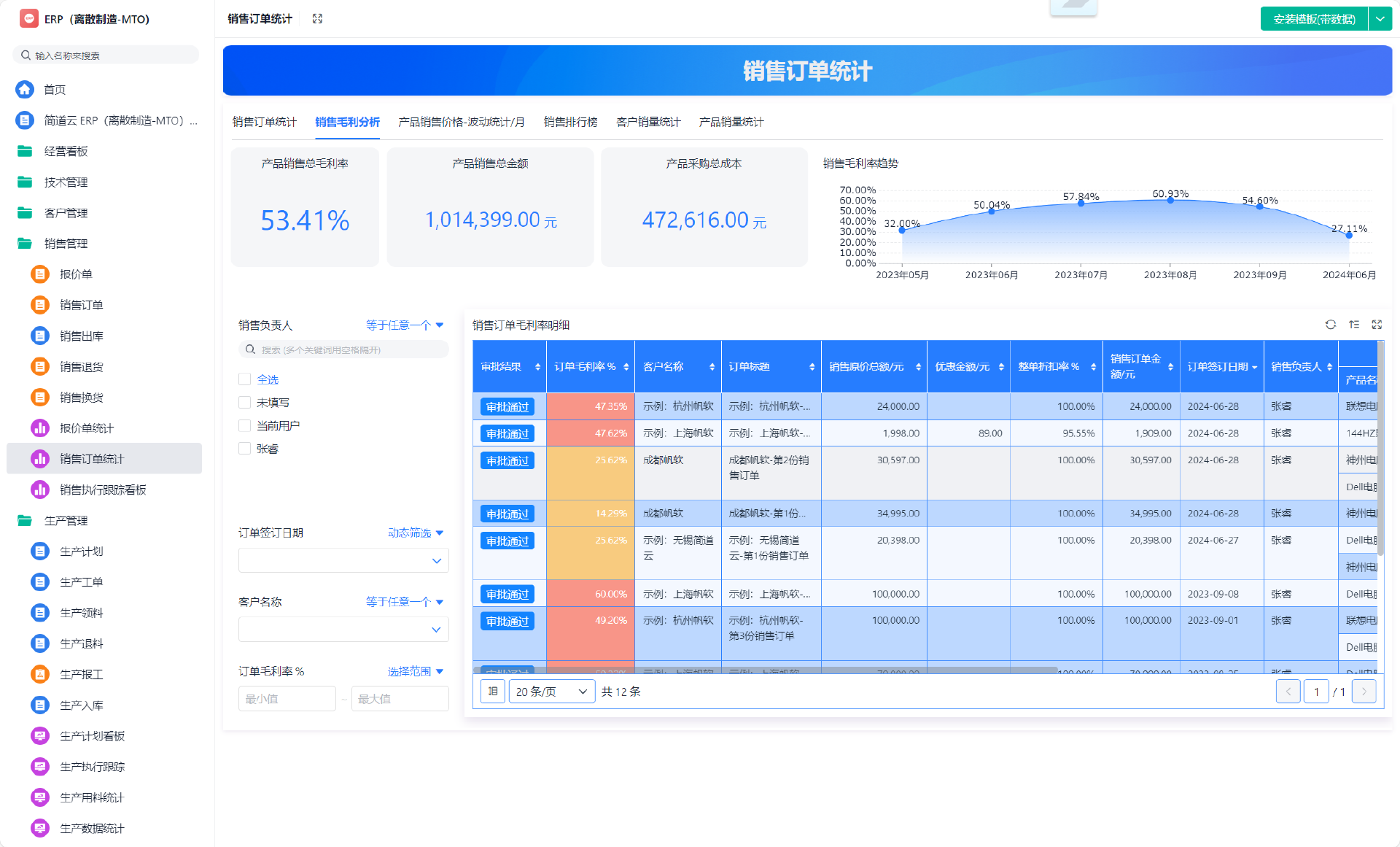This screenshot has height=847, width=1400.
Task: Open the 首页 home icon in the sidebar
Action: tap(25, 90)
